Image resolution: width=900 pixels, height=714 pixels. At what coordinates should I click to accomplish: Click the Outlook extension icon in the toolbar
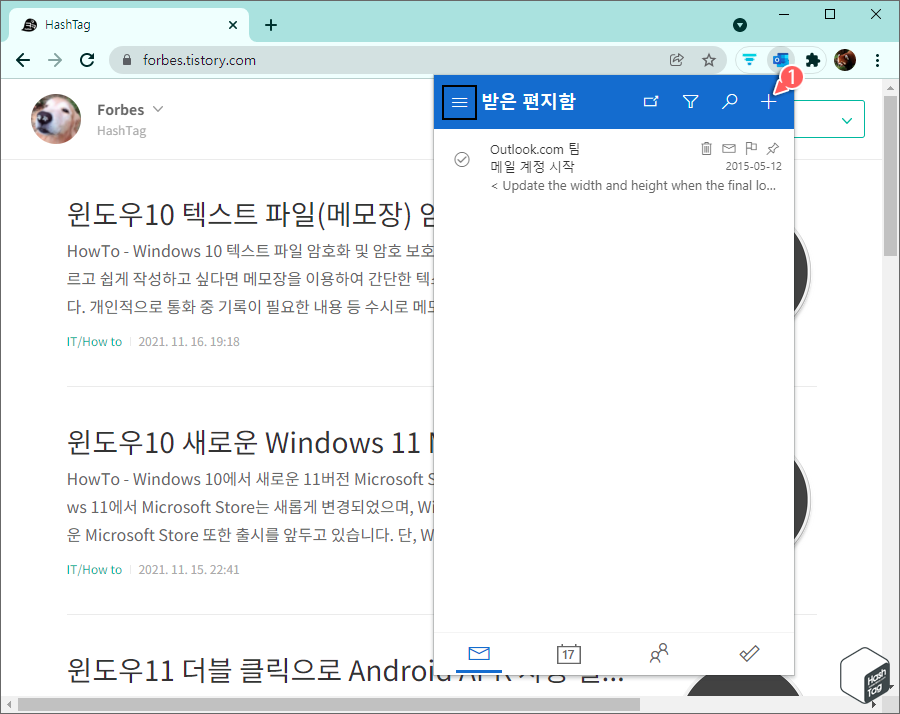point(781,60)
